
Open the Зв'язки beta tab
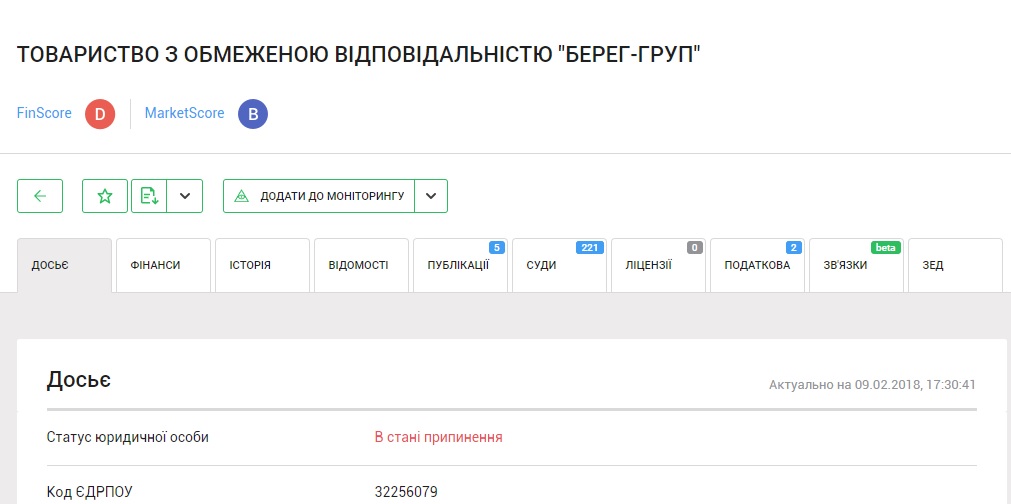(x=855, y=266)
